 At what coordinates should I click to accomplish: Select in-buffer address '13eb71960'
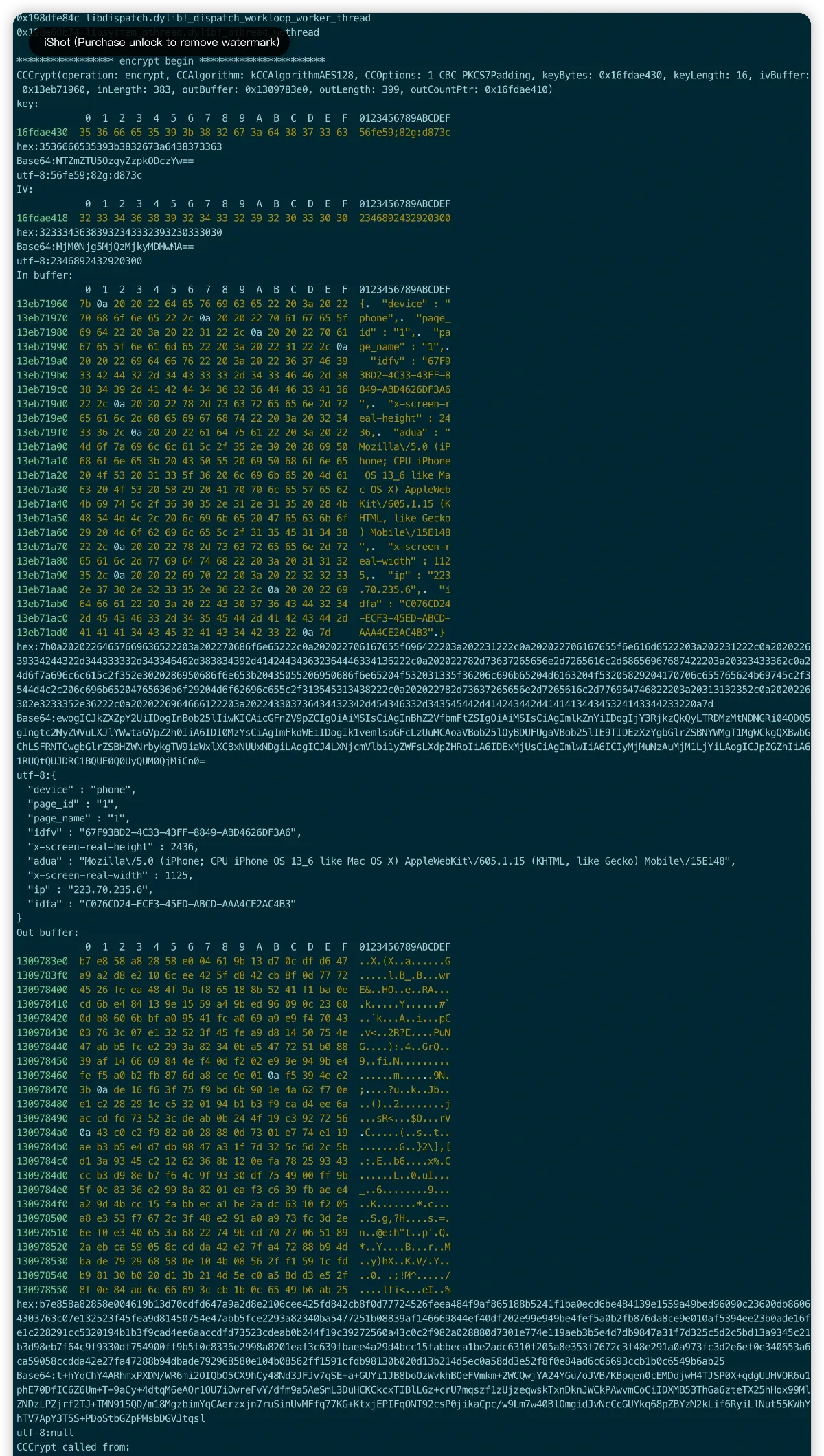42,304
